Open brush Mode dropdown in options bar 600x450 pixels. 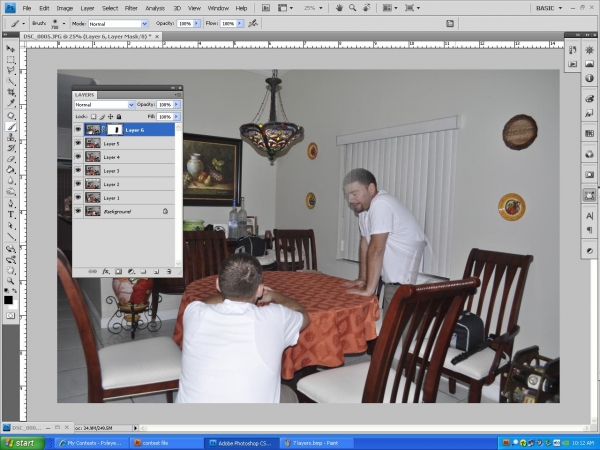(x=145, y=24)
